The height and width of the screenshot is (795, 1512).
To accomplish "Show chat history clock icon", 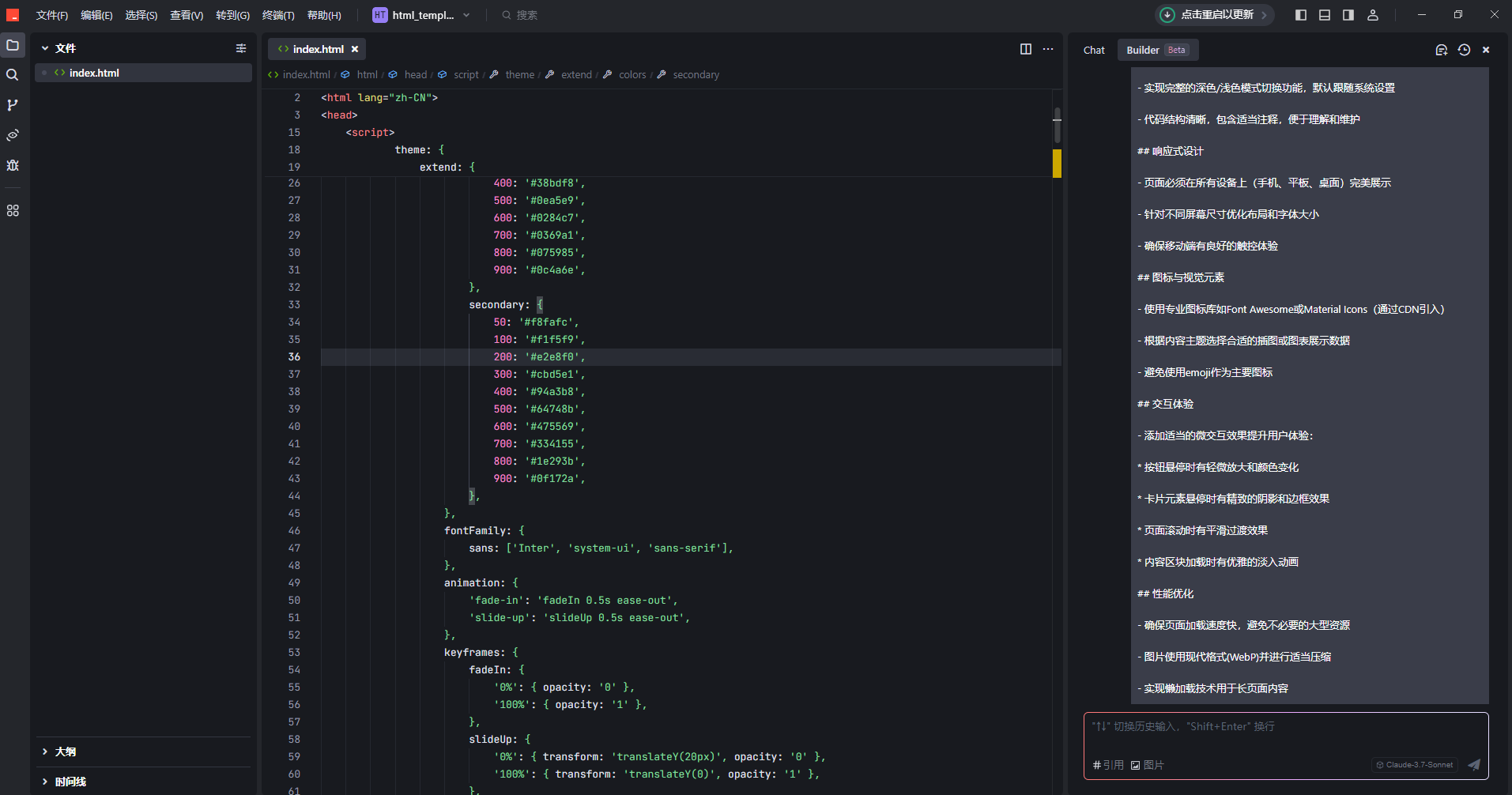I will pyautogui.click(x=1464, y=50).
